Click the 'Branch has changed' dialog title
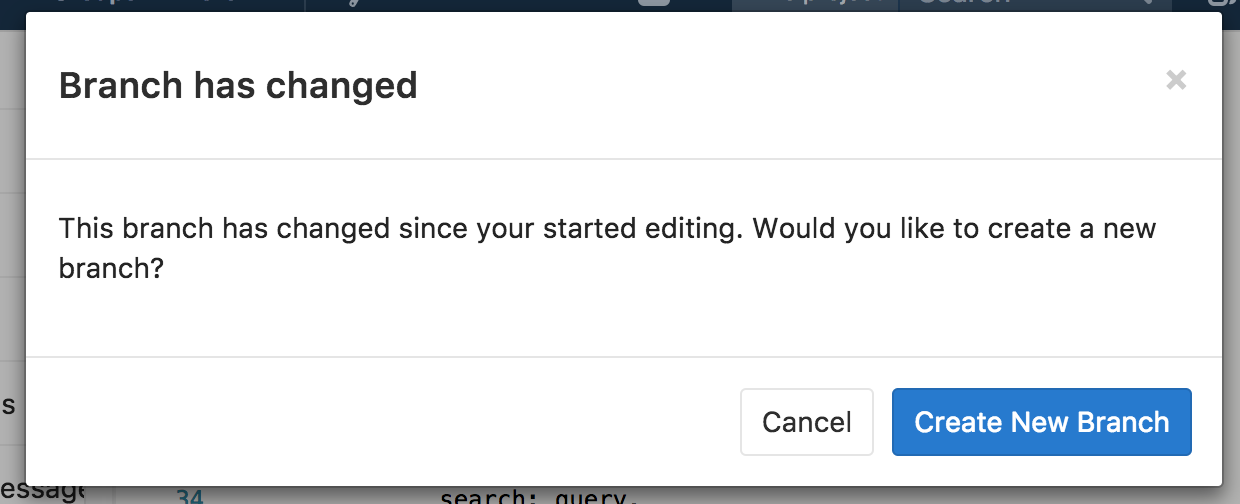1240x504 pixels. tap(238, 86)
